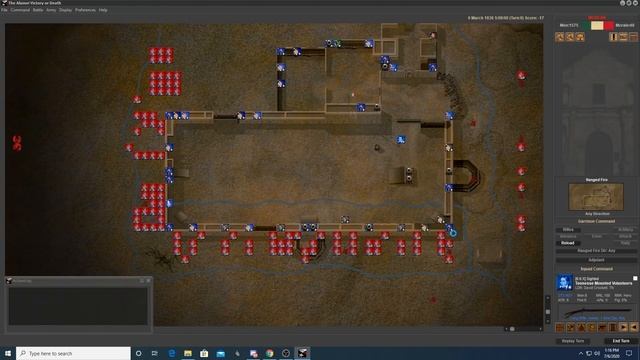
Task: Open the File menu
Action: (x=4, y=10)
